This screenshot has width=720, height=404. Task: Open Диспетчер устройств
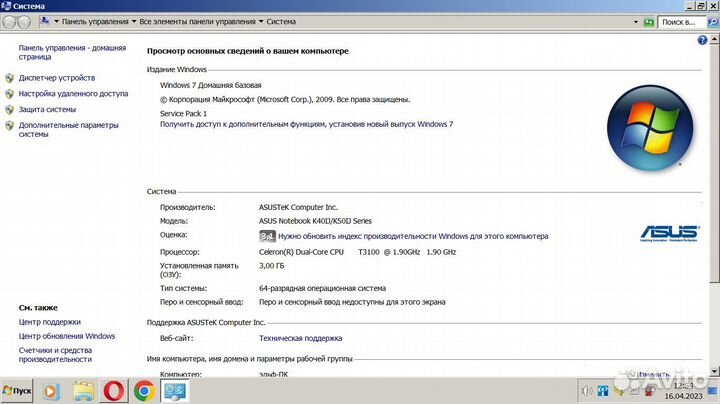(57, 78)
